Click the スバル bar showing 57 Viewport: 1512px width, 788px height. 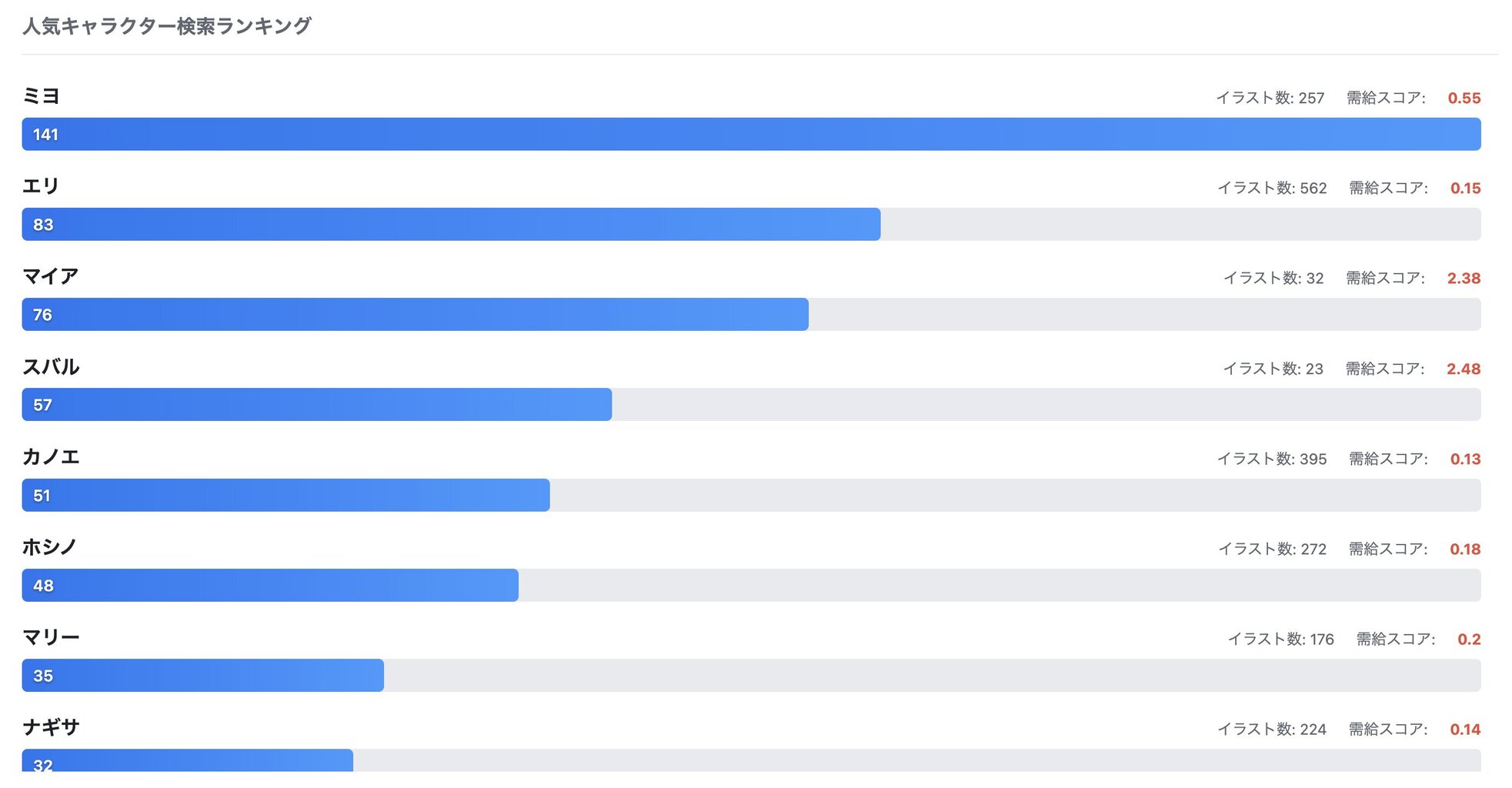click(316, 404)
